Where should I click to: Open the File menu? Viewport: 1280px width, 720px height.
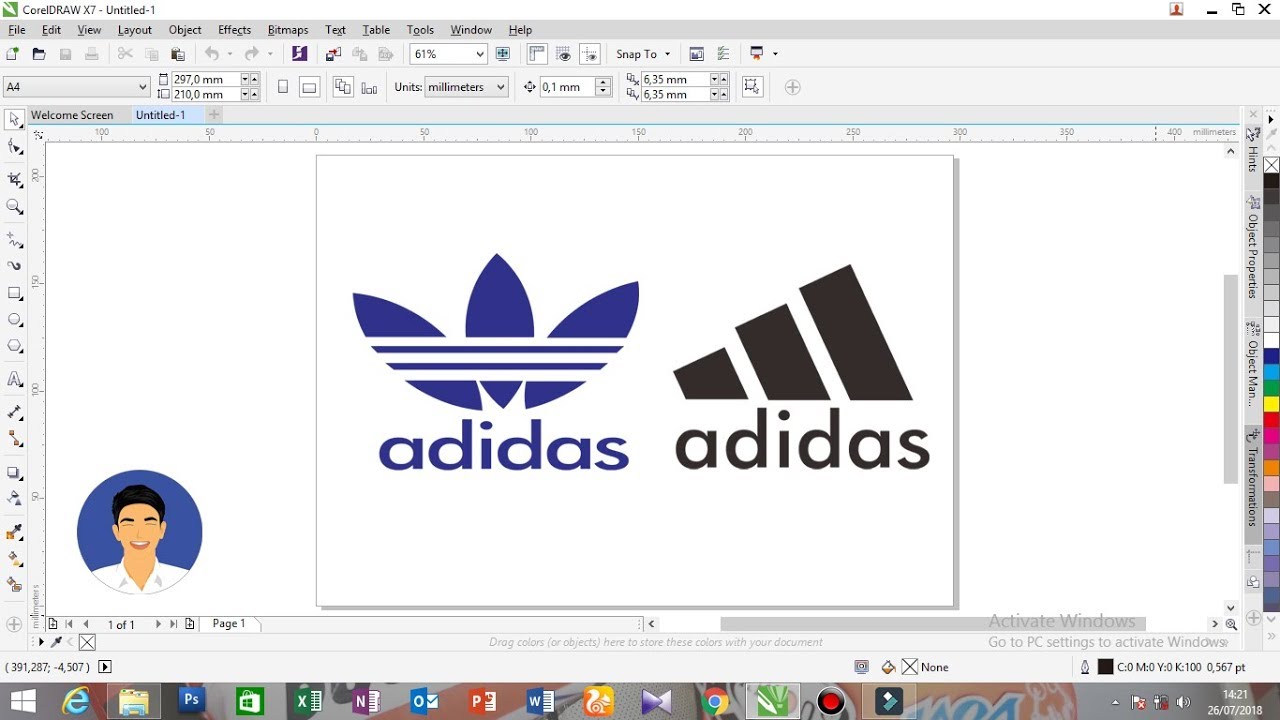point(17,30)
